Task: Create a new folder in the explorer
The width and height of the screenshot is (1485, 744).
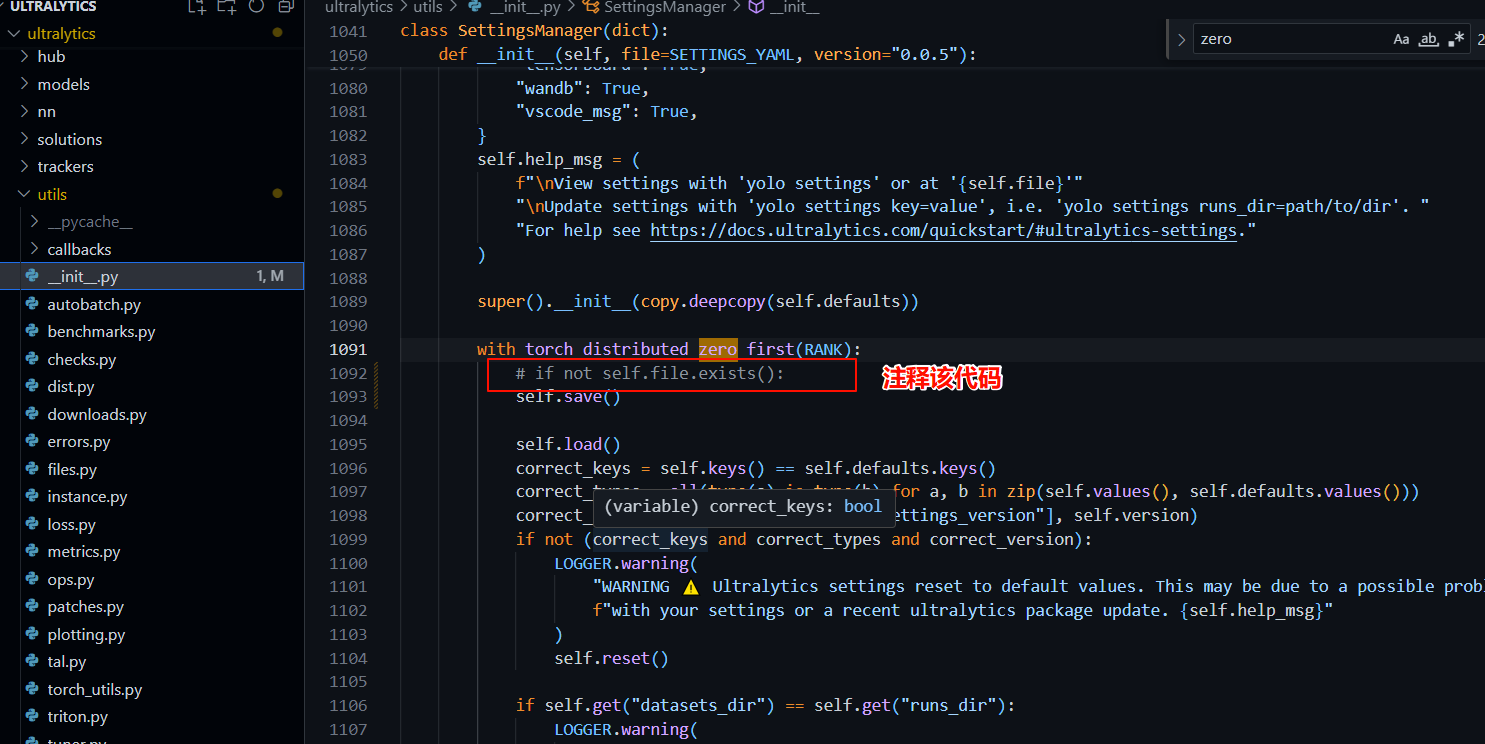Action: tap(226, 7)
